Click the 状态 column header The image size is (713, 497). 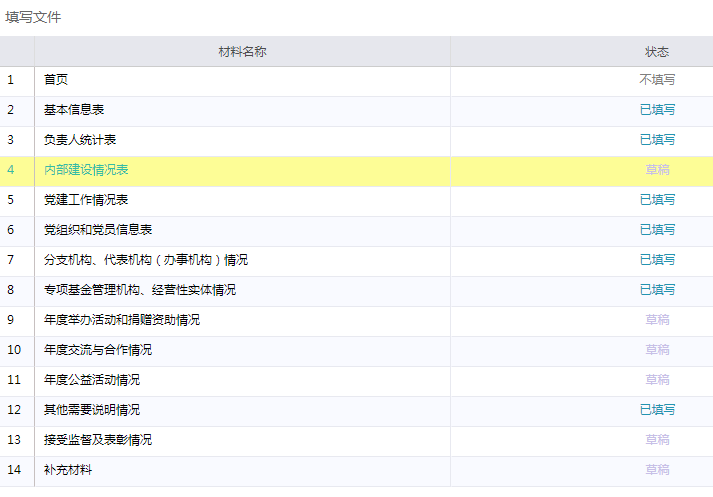pyautogui.click(x=657, y=51)
